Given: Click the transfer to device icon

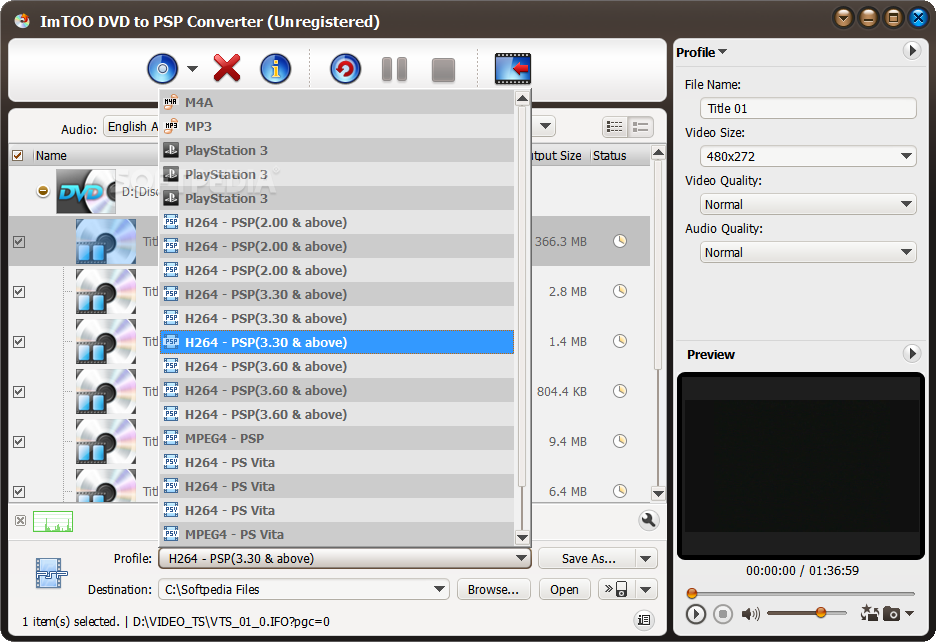Looking at the screenshot, I should pos(617,589).
